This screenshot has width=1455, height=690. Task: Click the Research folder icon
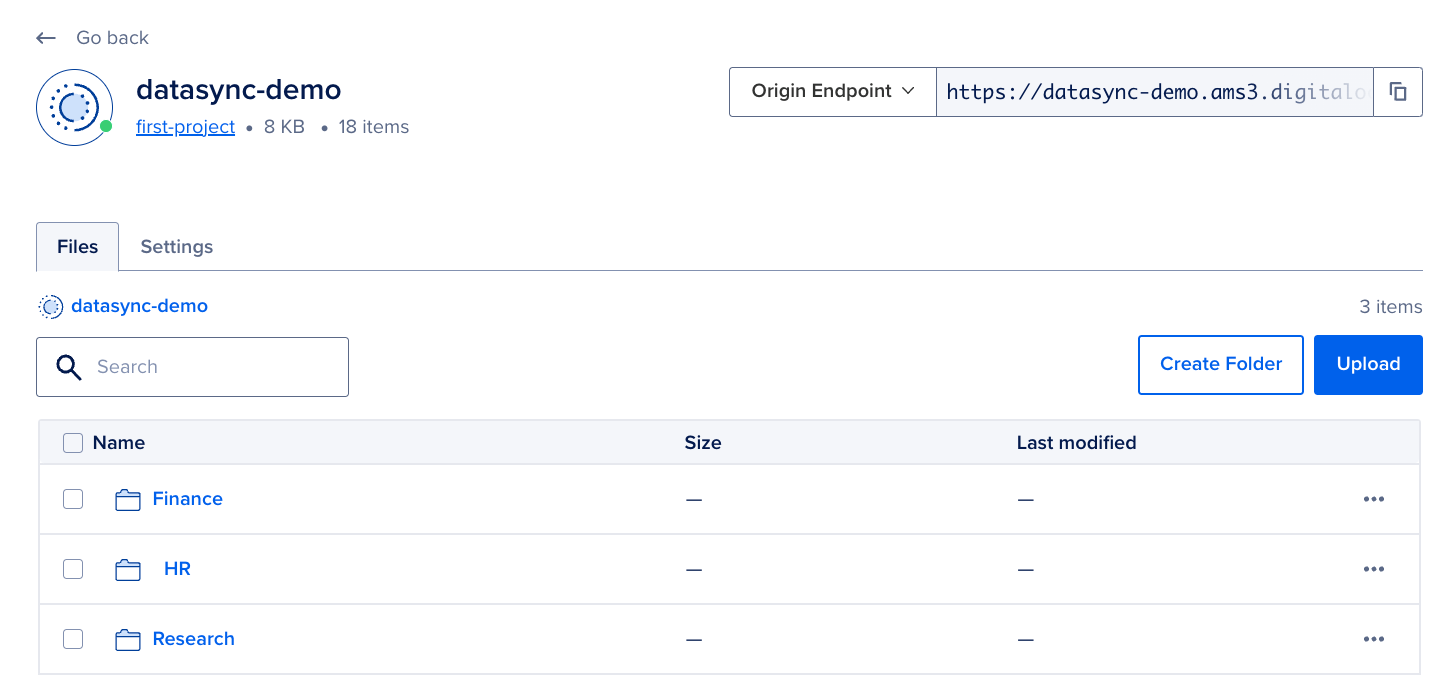(128, 639)
